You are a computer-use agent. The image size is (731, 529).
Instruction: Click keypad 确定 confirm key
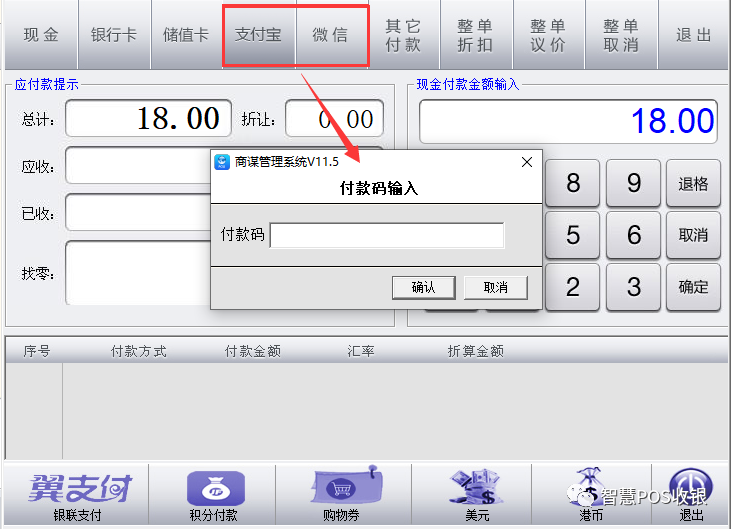[693, 287]
